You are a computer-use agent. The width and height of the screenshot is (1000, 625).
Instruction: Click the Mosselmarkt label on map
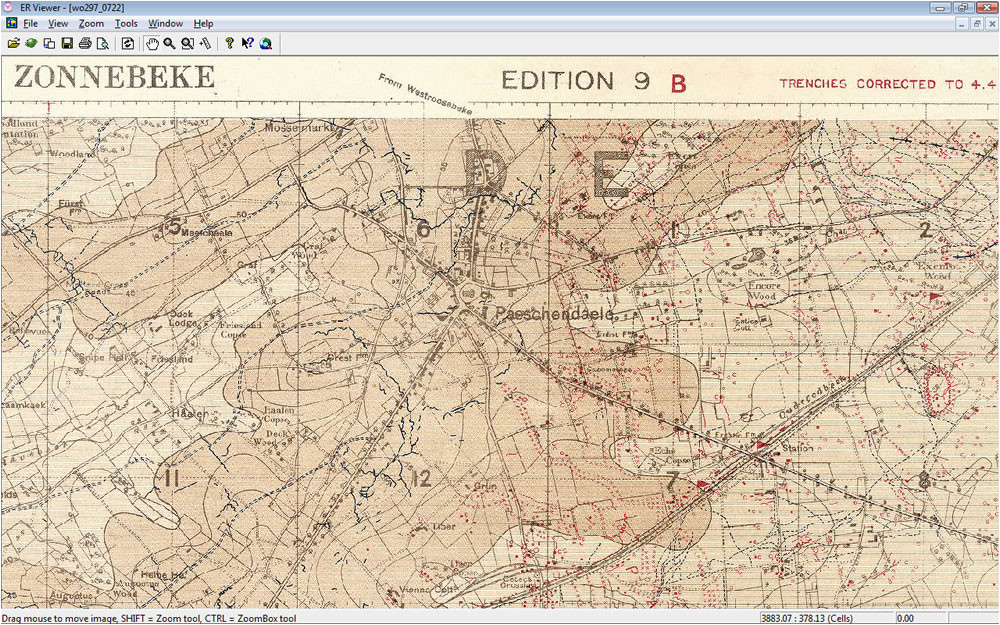[x=298, y=127]
